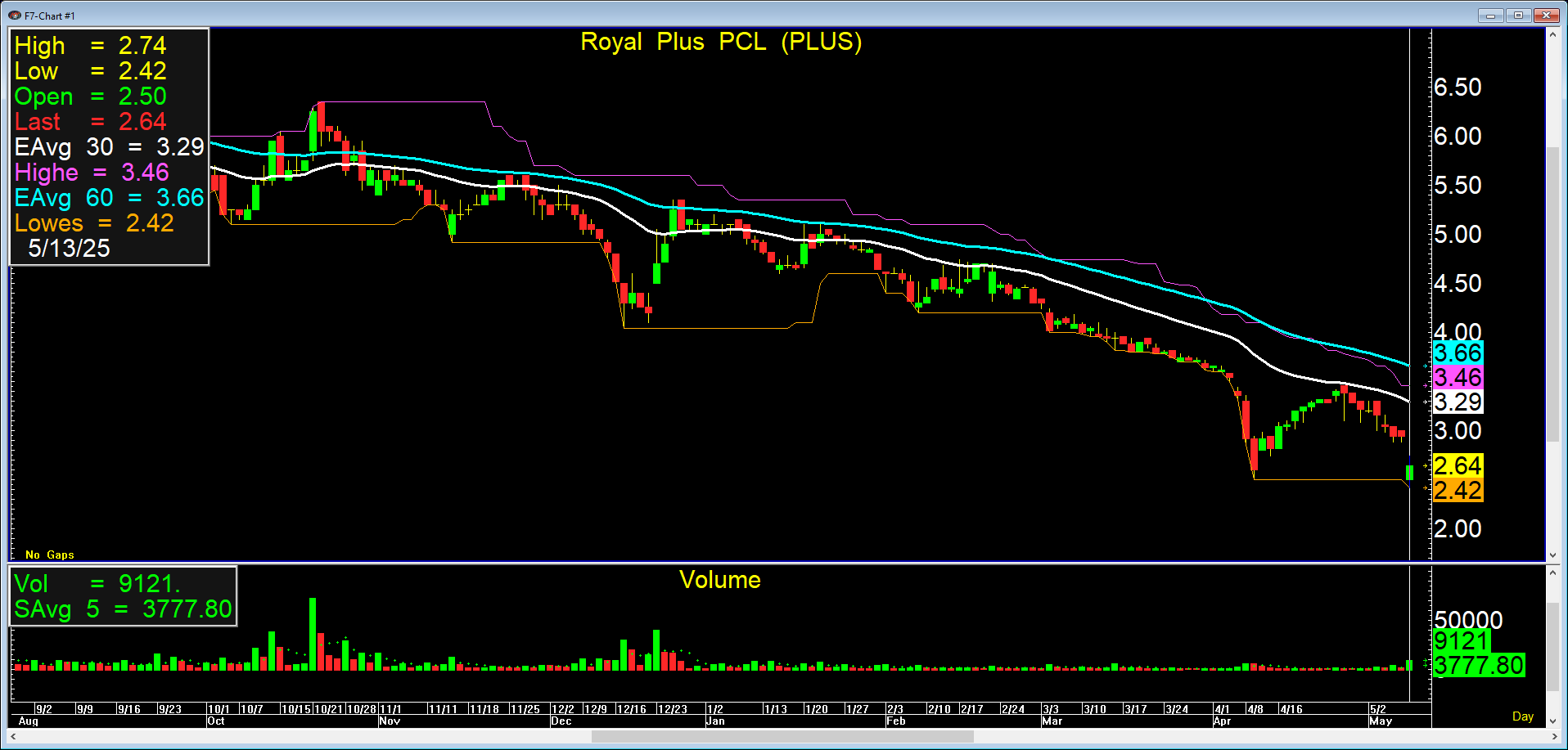Click the May month label on time axis

(1381, 721)
